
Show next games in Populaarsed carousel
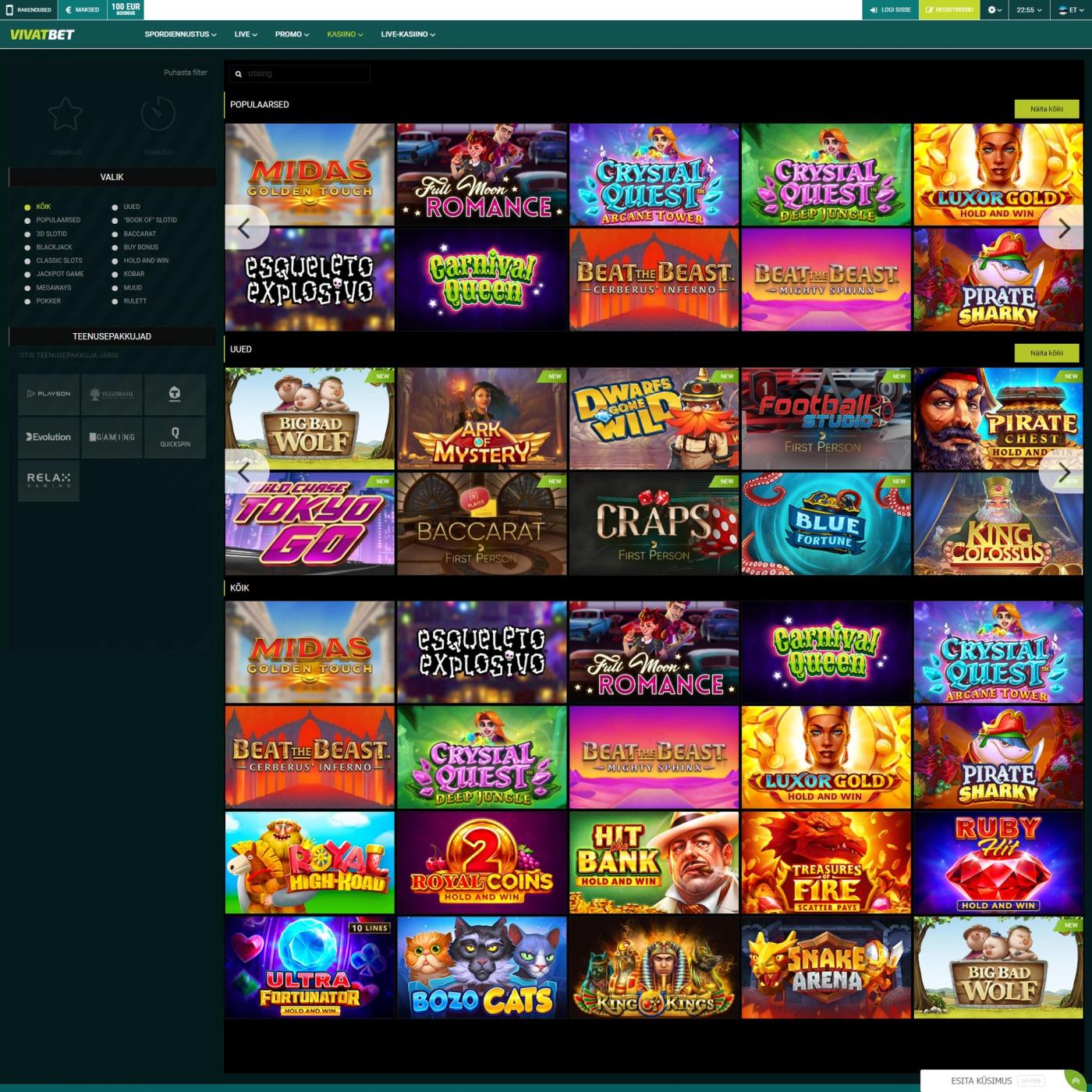pyautogui.click(x=1063, y=228)
